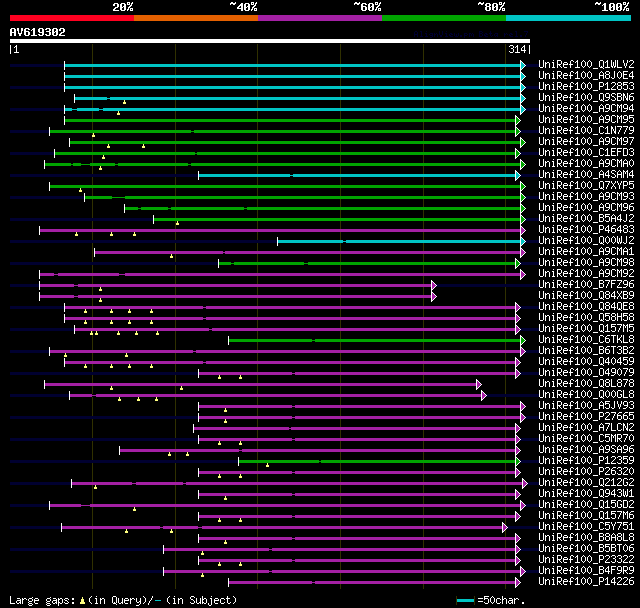Select the UniRef100_O49079 label
640x608 pixels.
tap(586, 373)
